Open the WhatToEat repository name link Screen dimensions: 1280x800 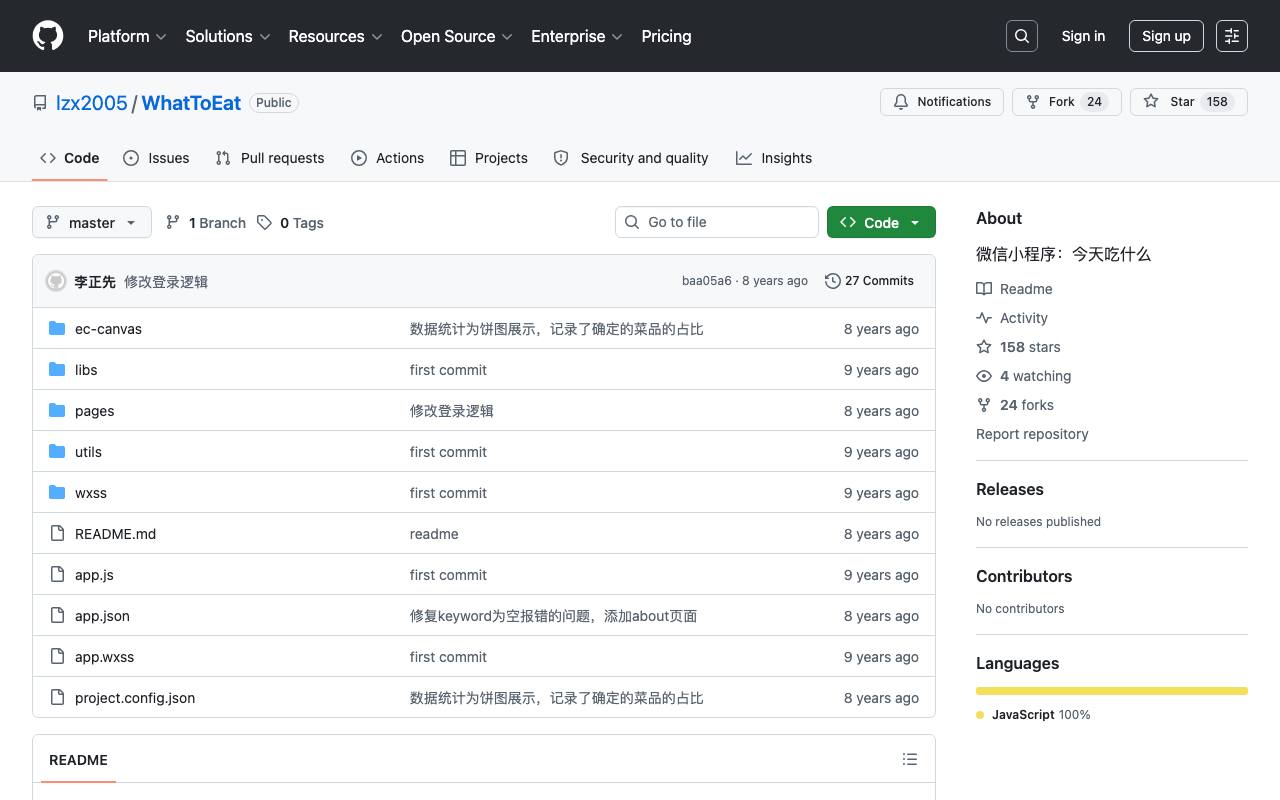click(191, 103)
